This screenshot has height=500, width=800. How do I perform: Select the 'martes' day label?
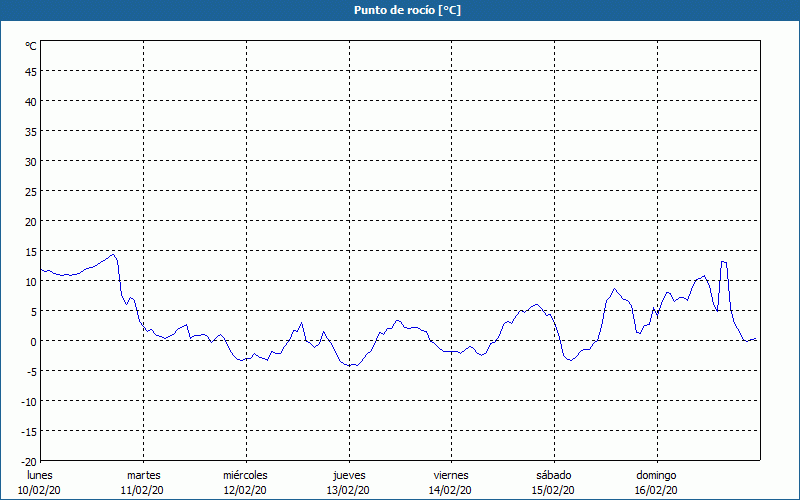coord(143,475)
